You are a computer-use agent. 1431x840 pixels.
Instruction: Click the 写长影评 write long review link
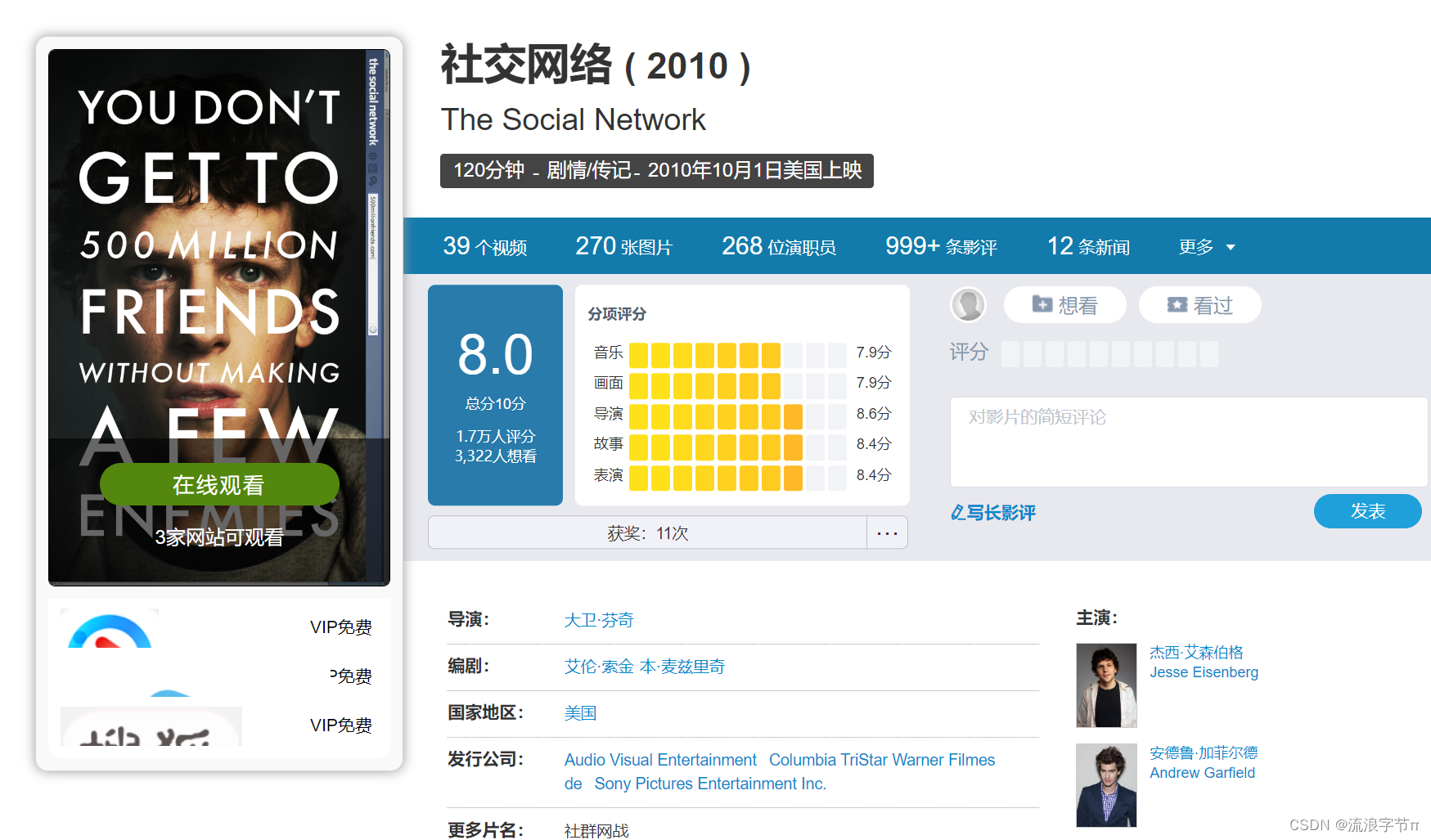(993, 513)
